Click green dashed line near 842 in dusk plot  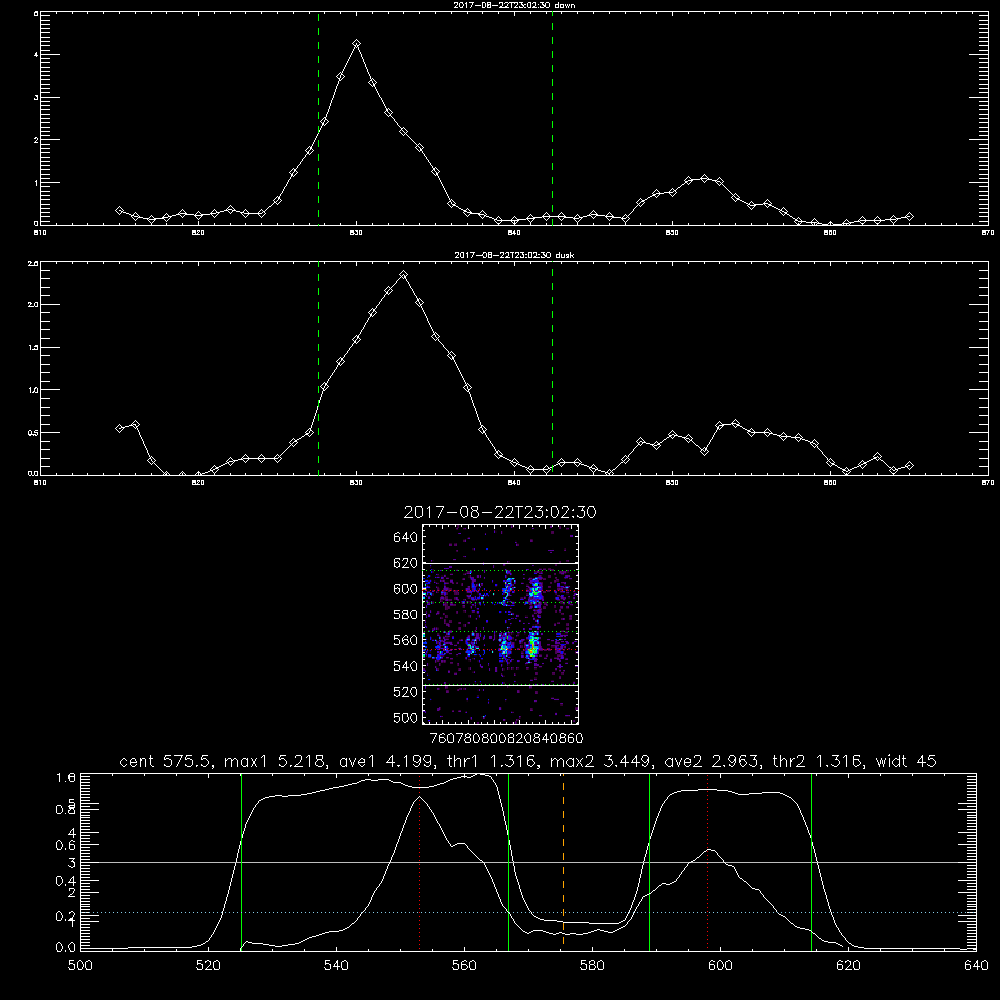pos(552,368)
